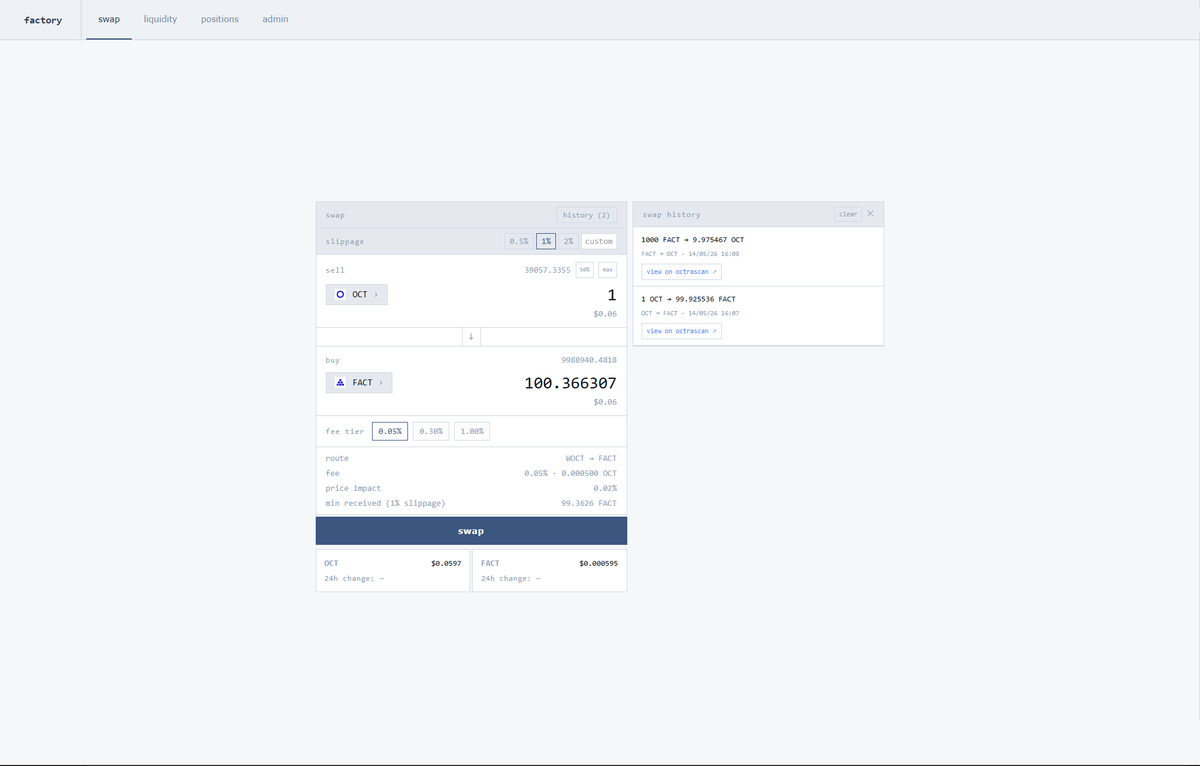Open the admin tab
Viewport: 1200px width, 766px height.
pos(275,20)
